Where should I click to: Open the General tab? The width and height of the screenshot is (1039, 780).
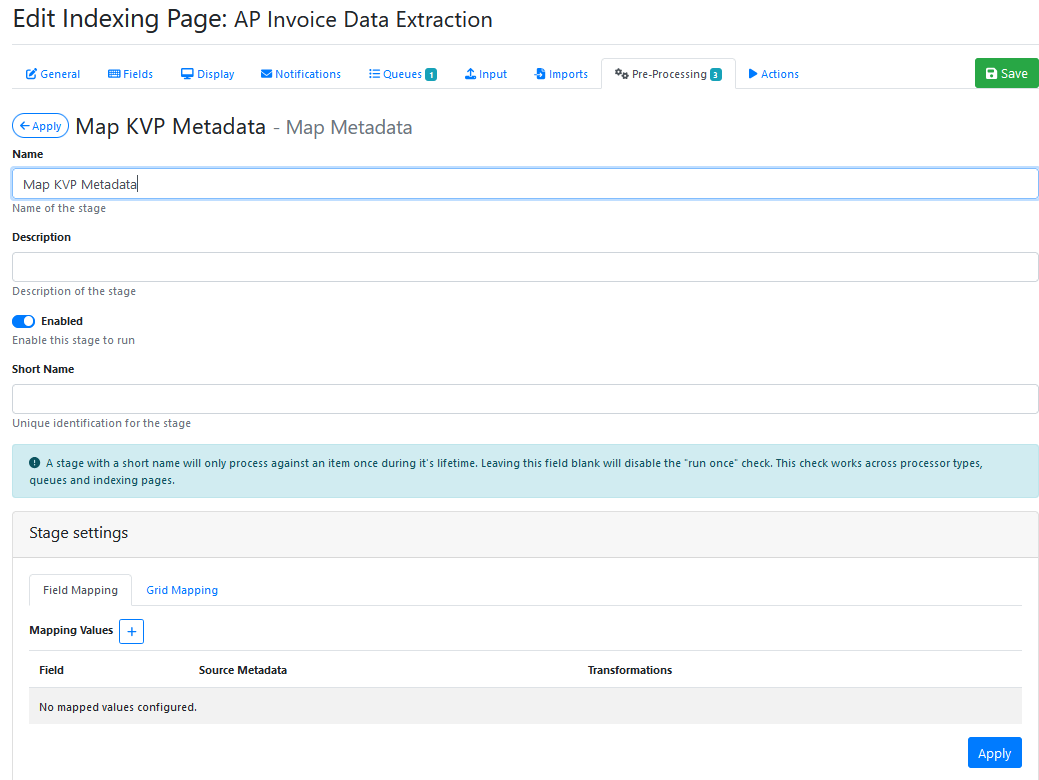(53, 74)
